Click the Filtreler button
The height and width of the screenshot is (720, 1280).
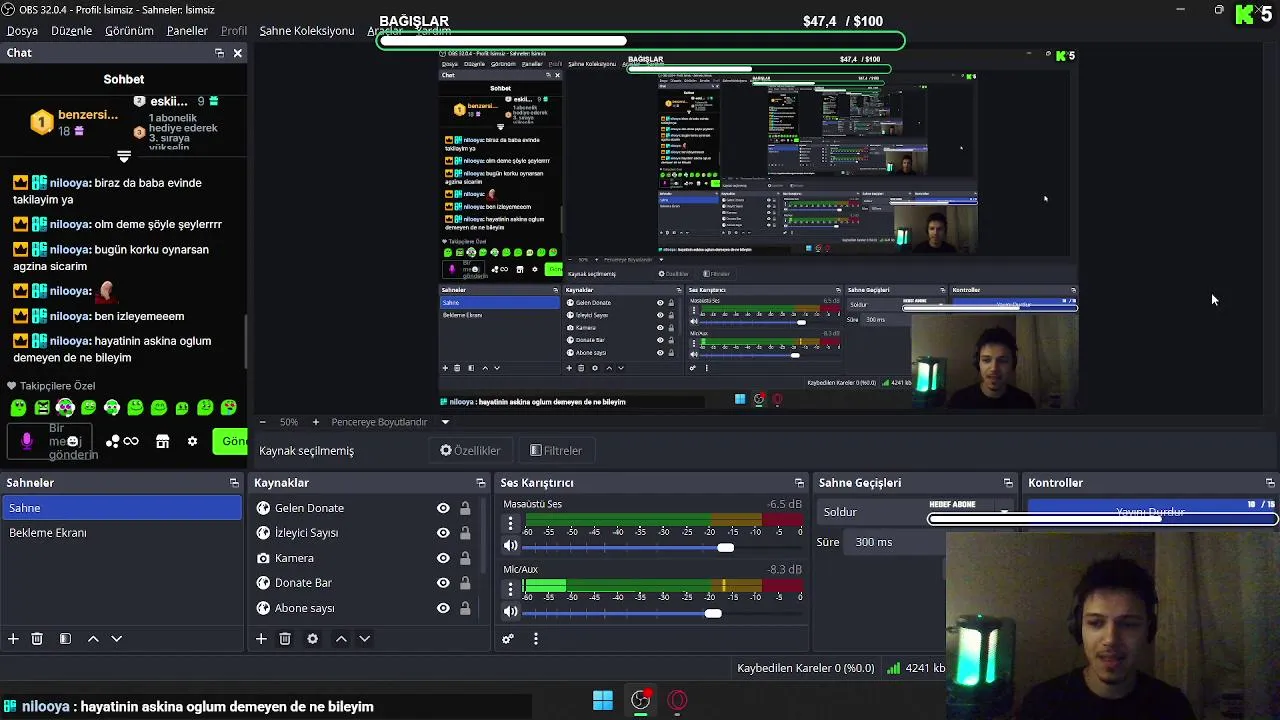coord(555,451)
